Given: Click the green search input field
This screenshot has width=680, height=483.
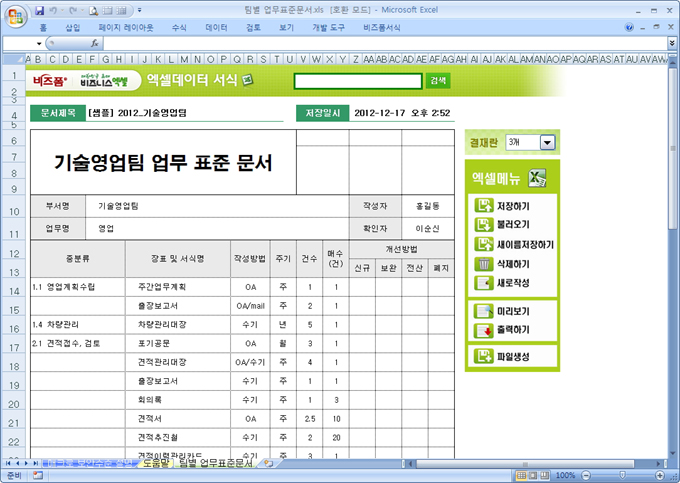Looking at the screenshot, I should pos(358,81).
